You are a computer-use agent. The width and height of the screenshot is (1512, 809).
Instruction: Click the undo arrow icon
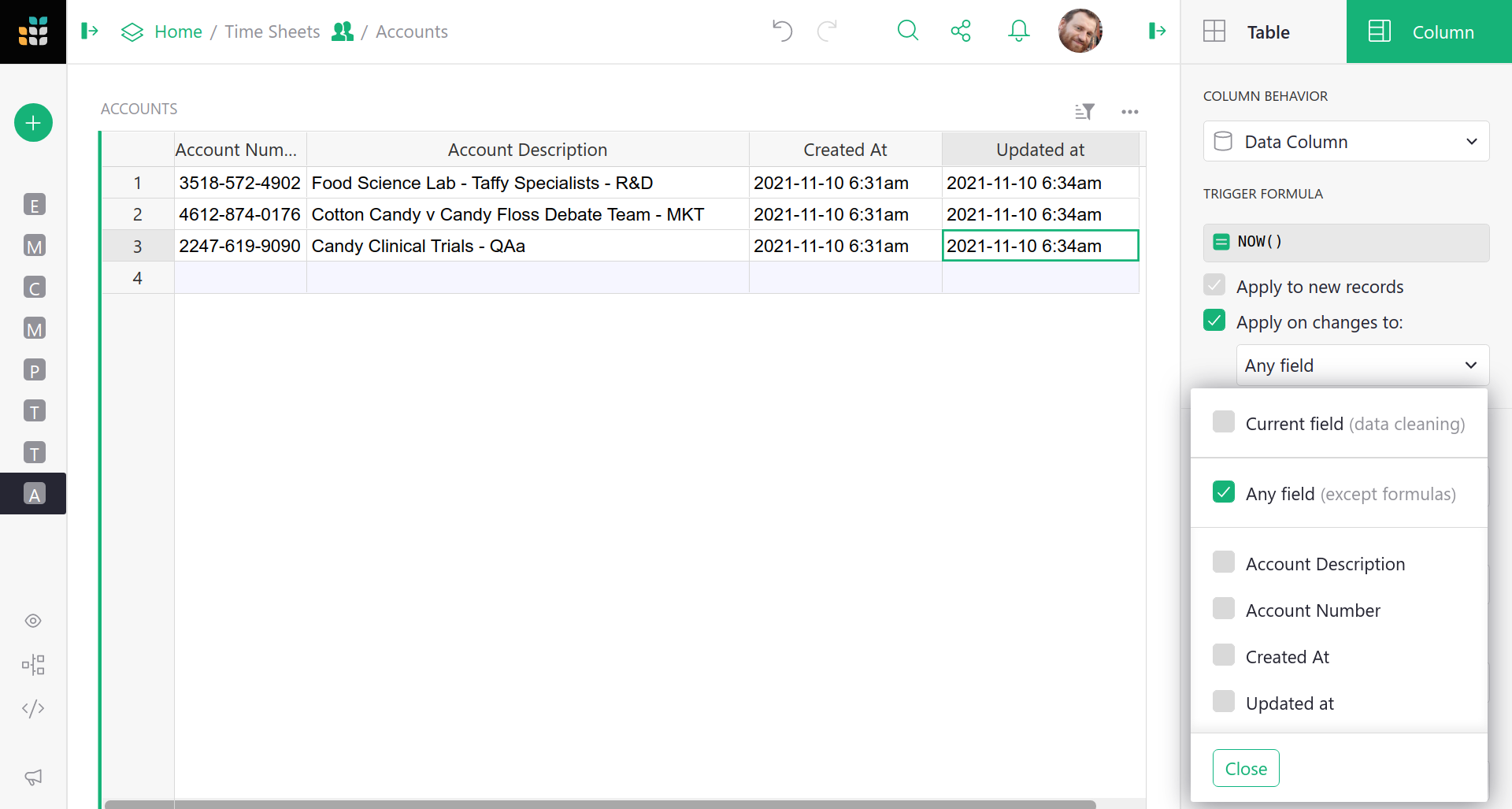tap(782, 32)
